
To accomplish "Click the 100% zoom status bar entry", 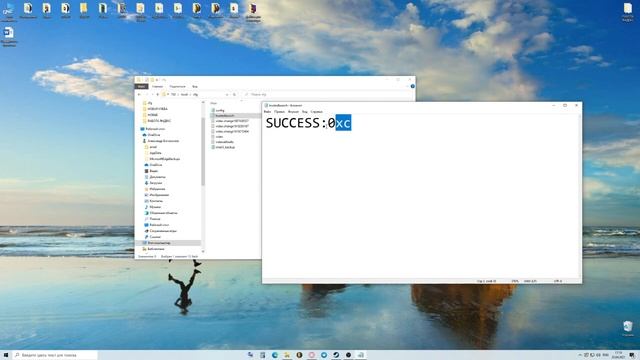I will 515,281.
